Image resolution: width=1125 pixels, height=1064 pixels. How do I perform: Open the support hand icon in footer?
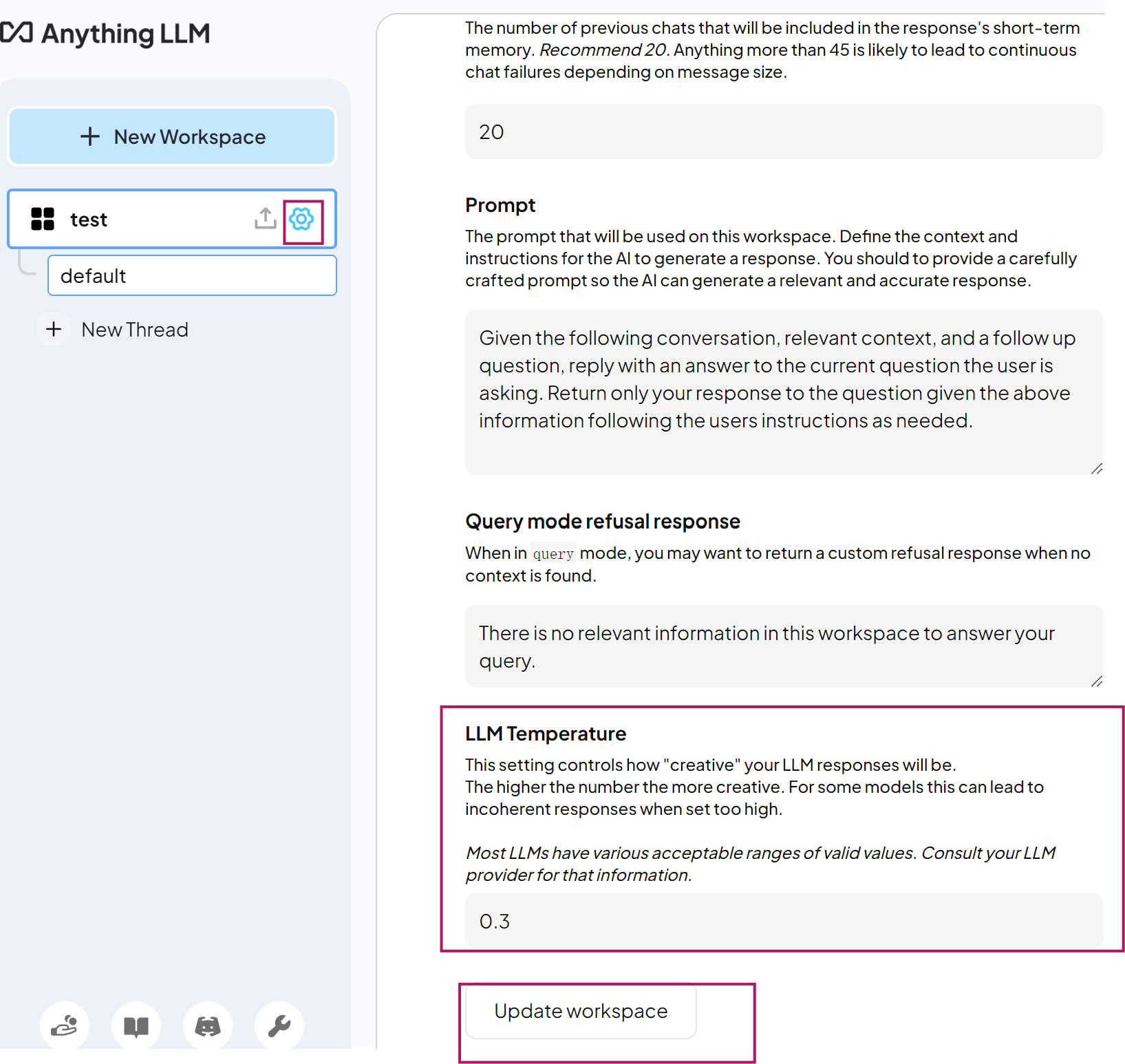65,1025
